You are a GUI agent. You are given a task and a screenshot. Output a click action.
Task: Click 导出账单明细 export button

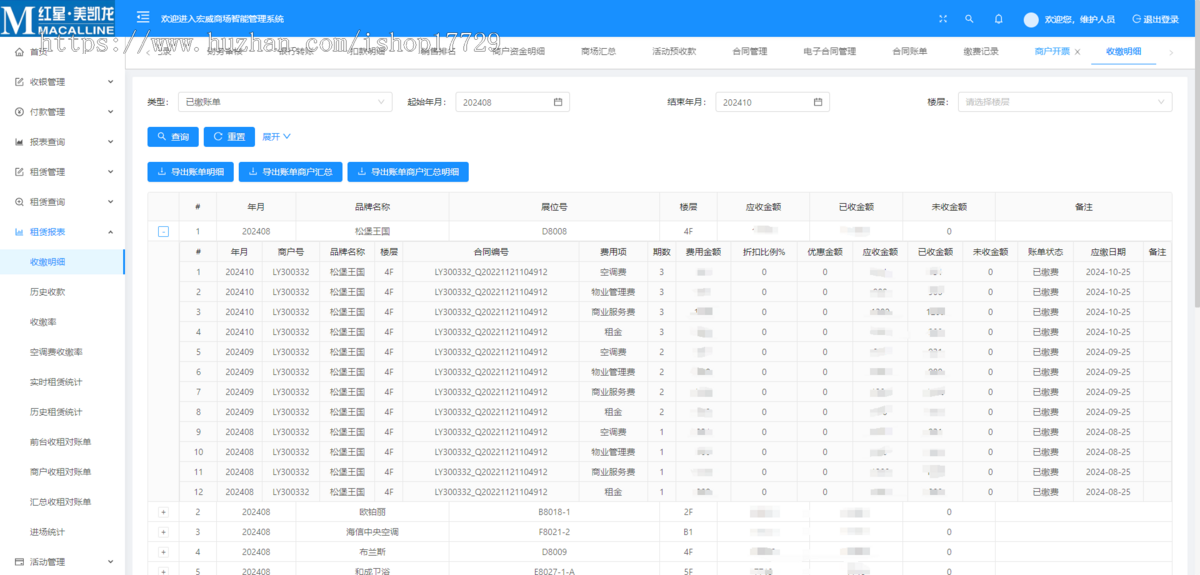(x=191, y=172)
